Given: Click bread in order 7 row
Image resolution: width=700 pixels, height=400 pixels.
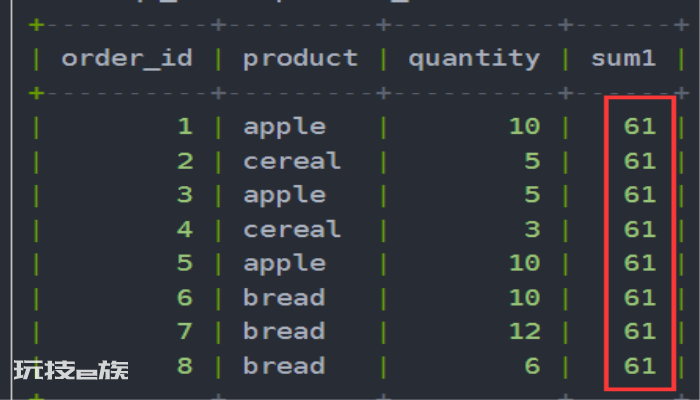Looking at the screenshot, I should tap(284, 331).
